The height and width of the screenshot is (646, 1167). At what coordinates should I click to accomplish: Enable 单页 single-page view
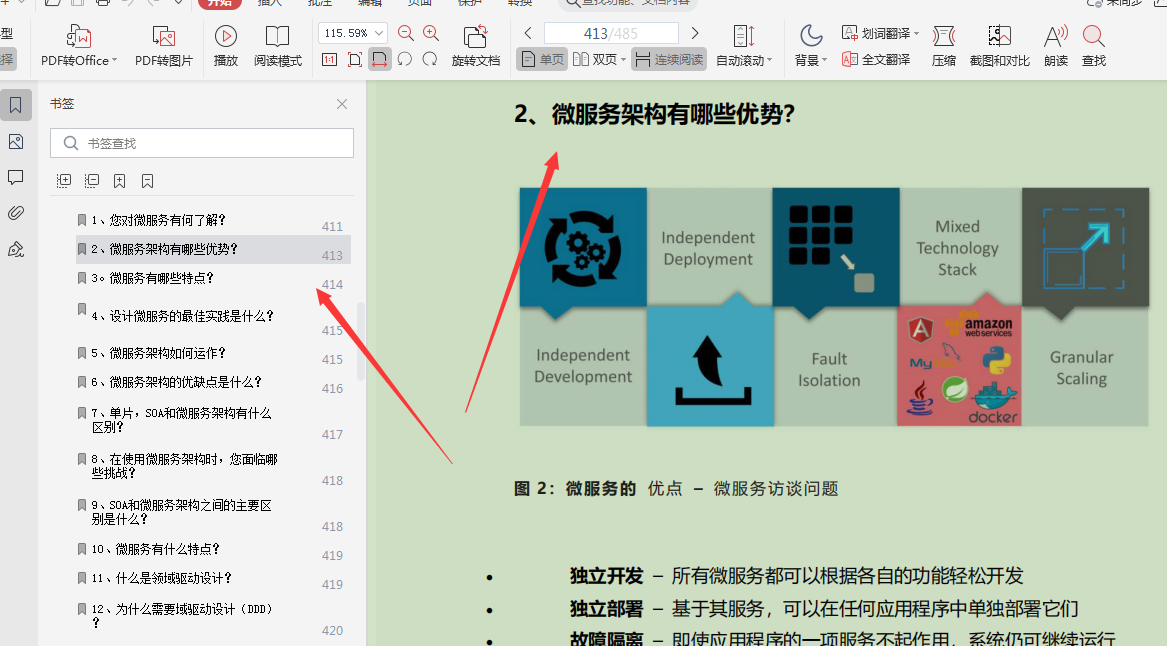tap(542, 60)
